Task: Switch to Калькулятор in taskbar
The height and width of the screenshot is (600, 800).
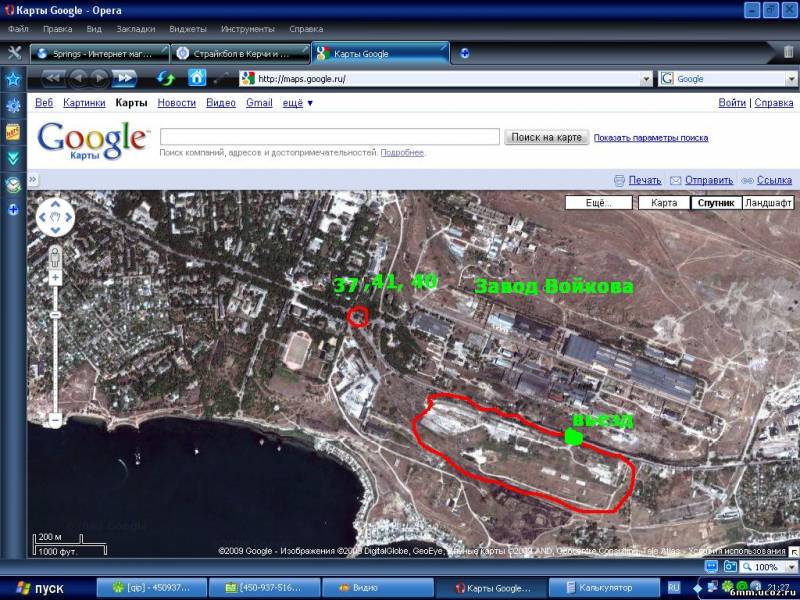Action: point(604,588)
